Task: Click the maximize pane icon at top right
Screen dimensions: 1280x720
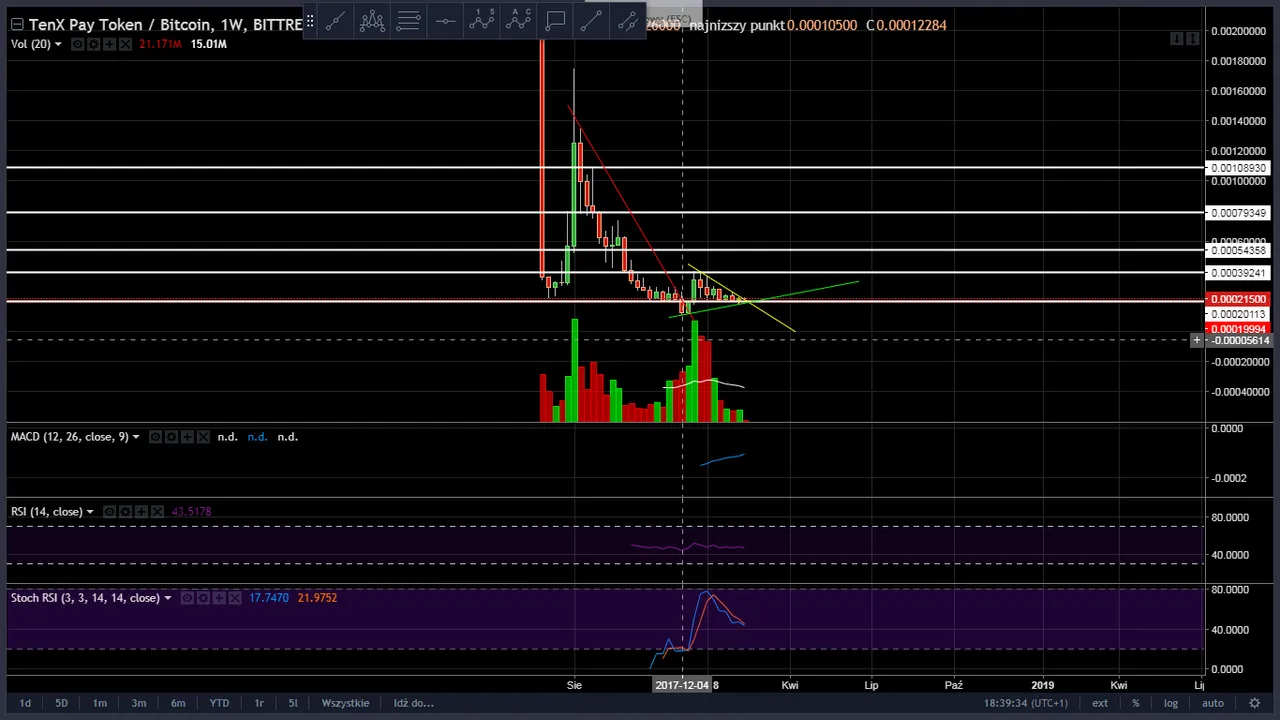Action: click(x=1192, y=39)
